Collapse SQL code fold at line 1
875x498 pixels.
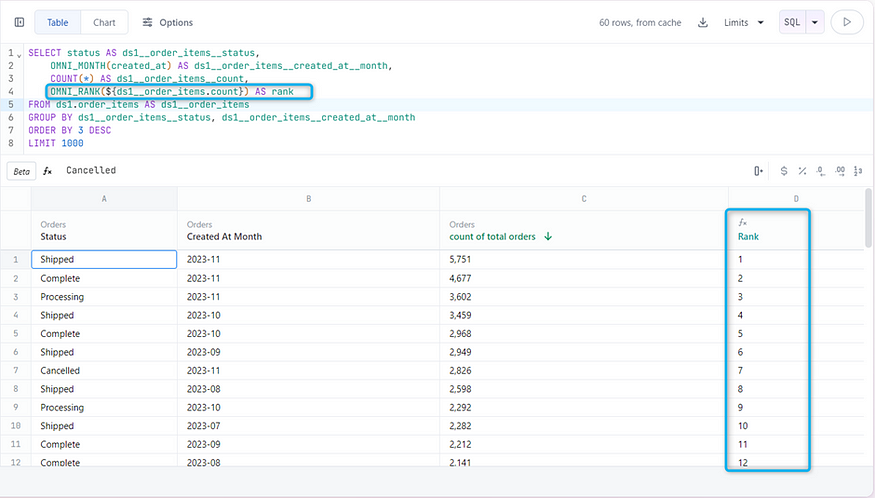20,55
